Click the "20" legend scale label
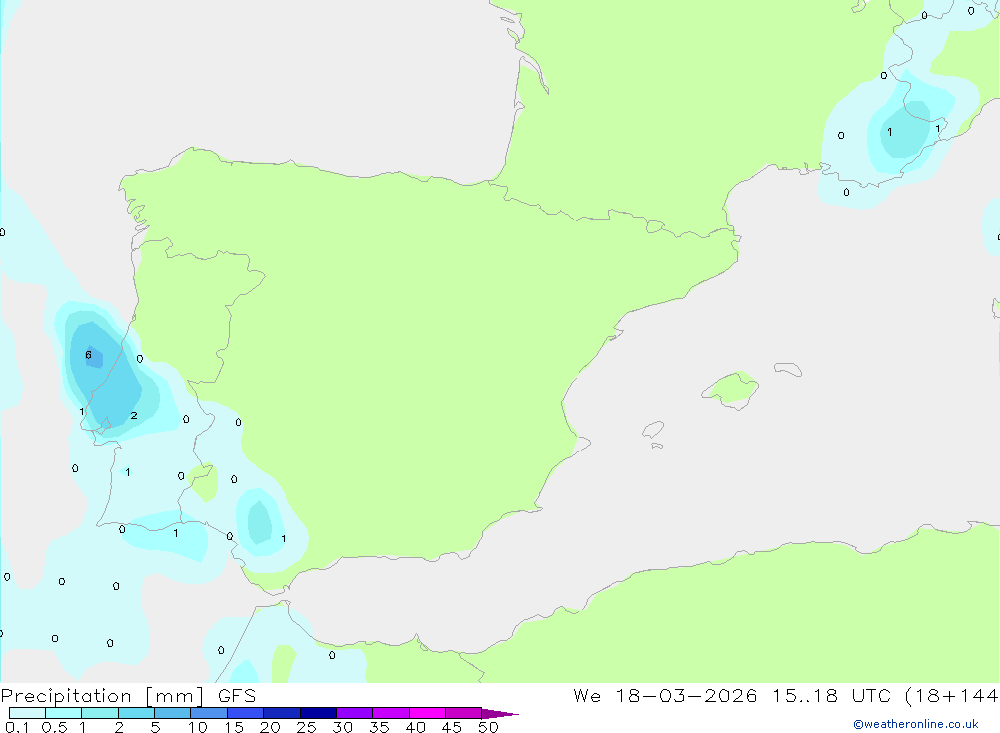This screenshot has height=733, width=1000. (x=270, y=727)
